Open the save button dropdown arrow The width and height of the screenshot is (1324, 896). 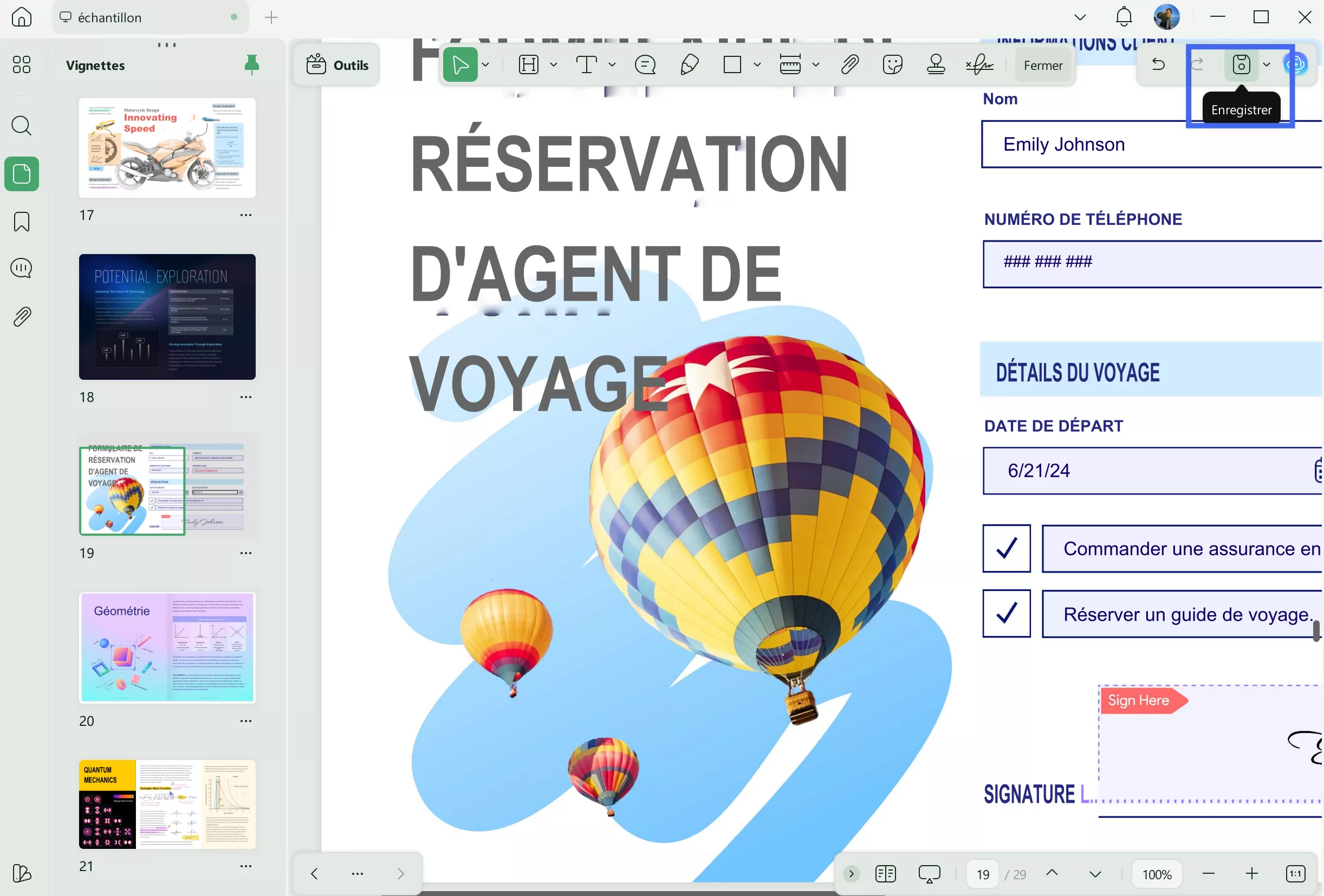pyautogui.click(x=1267, y=64)
